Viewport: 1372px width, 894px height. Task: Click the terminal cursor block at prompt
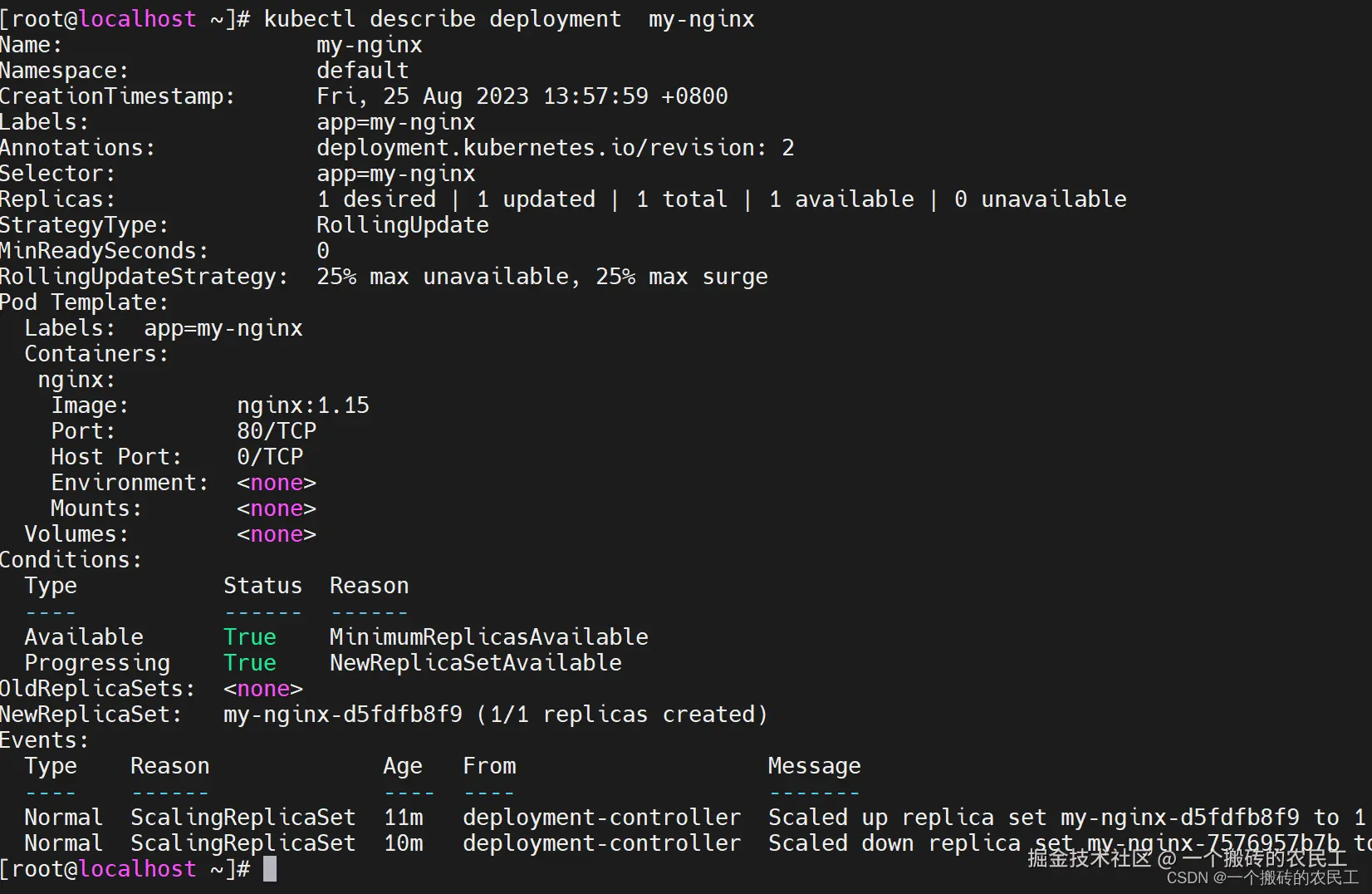[x=270, y=869]
